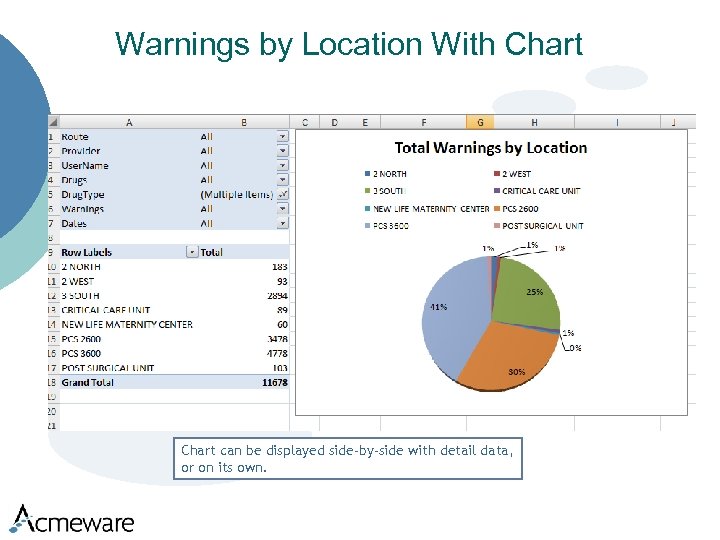Select the POST SURGICAL UNIT row label
Screen dimensions: 720x540
(x=129, y=368)
